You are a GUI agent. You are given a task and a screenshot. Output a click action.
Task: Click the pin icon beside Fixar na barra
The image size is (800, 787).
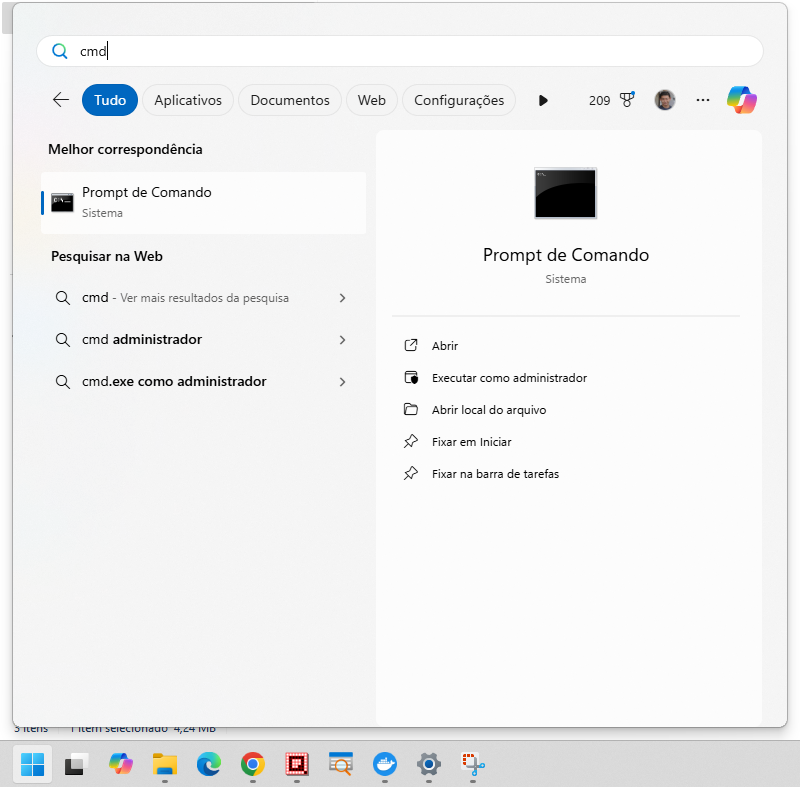click(x=411, y=473)
